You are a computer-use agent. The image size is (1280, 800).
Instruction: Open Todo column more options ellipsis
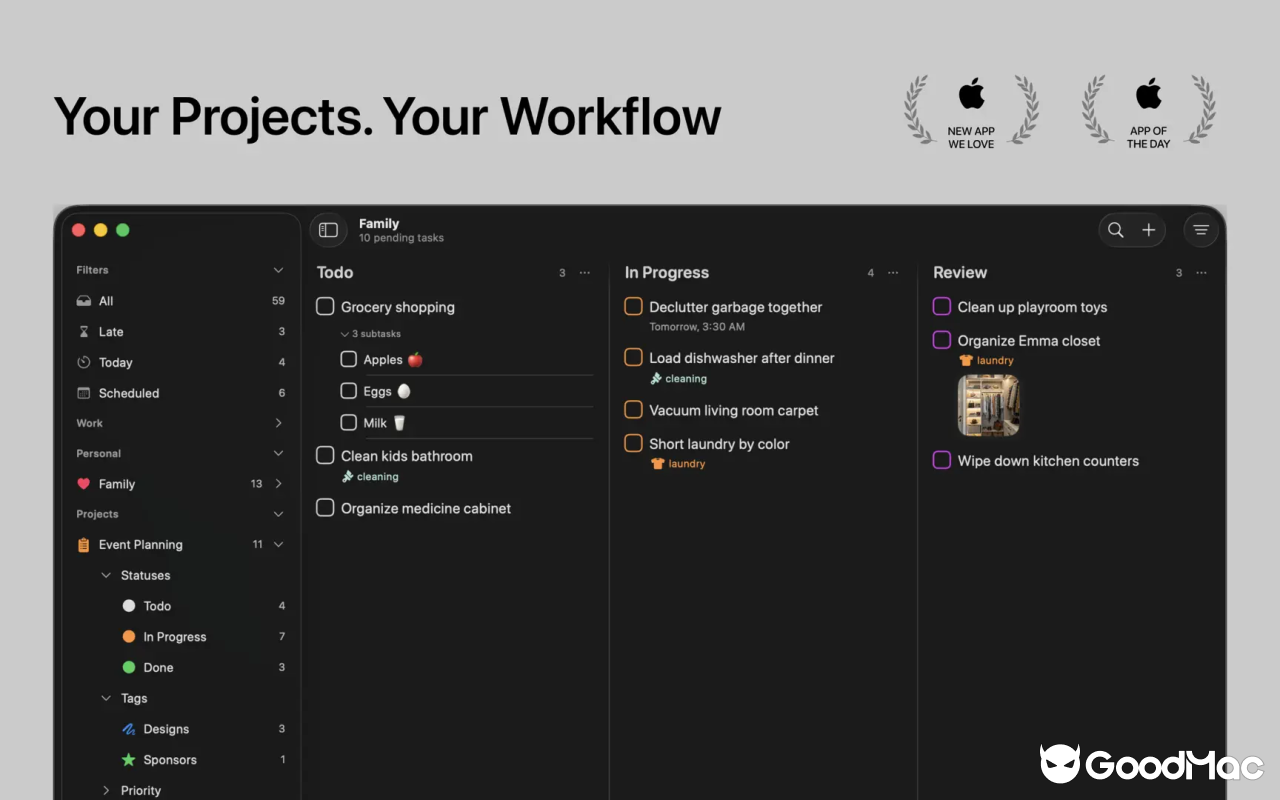click(585, 273)
